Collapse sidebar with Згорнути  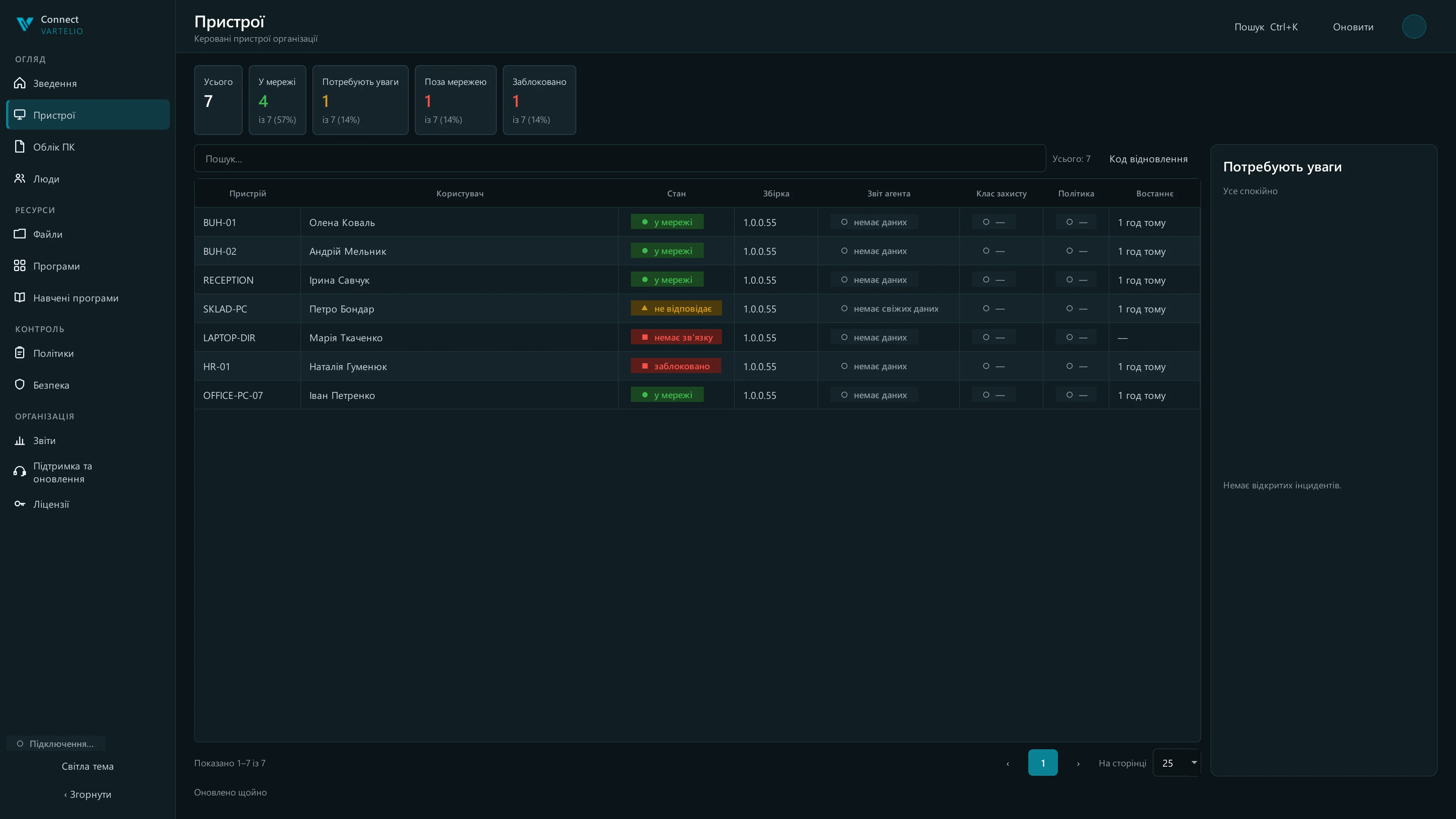coord(88,794)
